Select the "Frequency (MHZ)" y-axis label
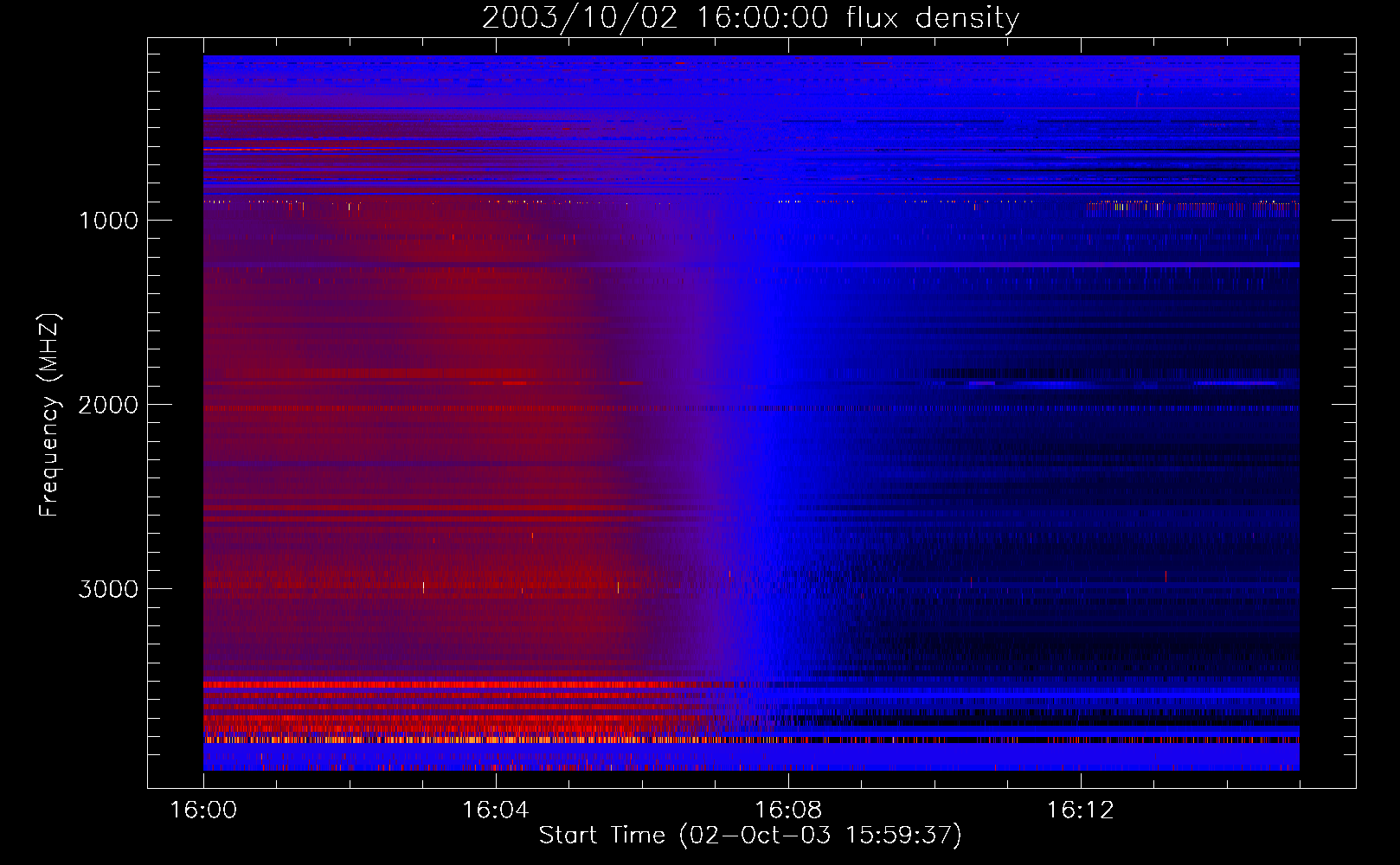This screenshot has width=1400, height=865. tap(50, 414)
